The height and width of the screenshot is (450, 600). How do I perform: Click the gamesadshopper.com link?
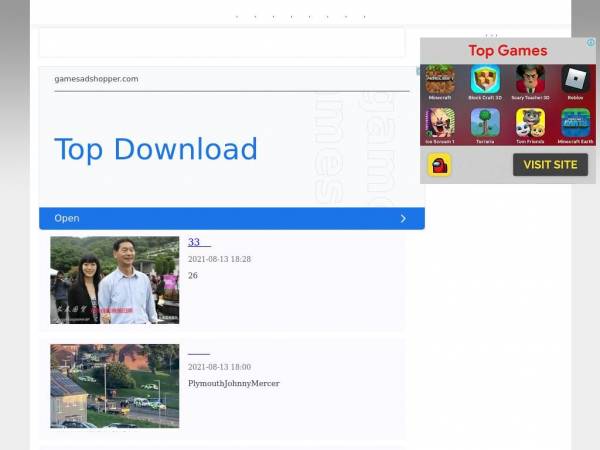click(96, 79)
